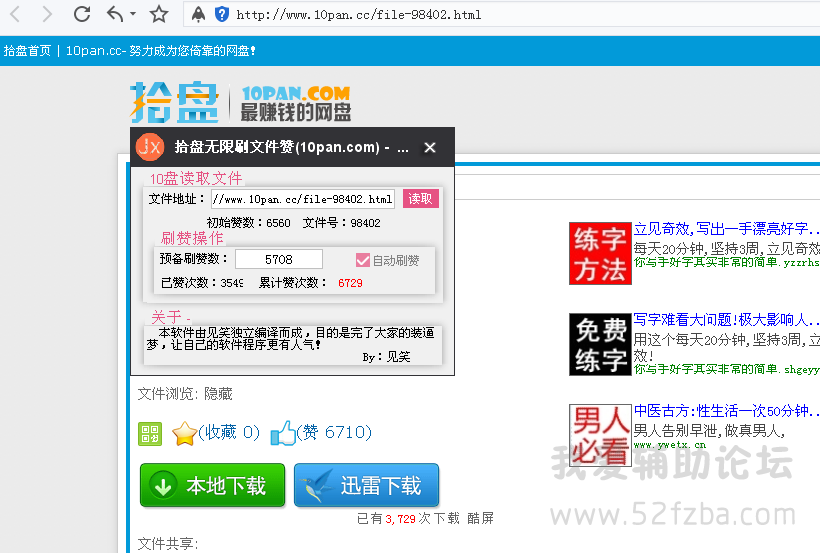Open ad link 写字难看大问题!极大影响人

click(x=726, y=319)
